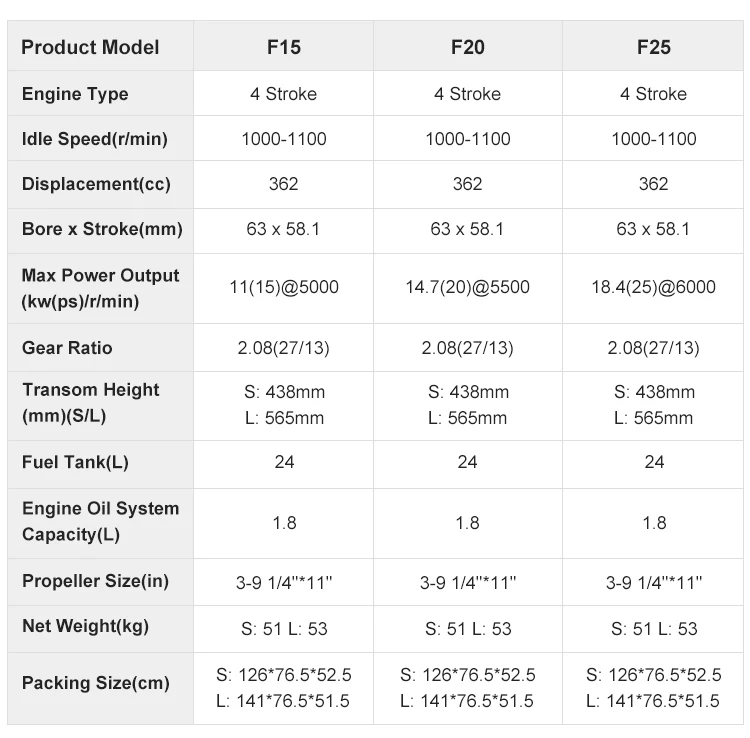The height and width of the screenshot is (738, 750).
Task: Click the F25 power value 18.4(25)@6000
Action: 653,288
